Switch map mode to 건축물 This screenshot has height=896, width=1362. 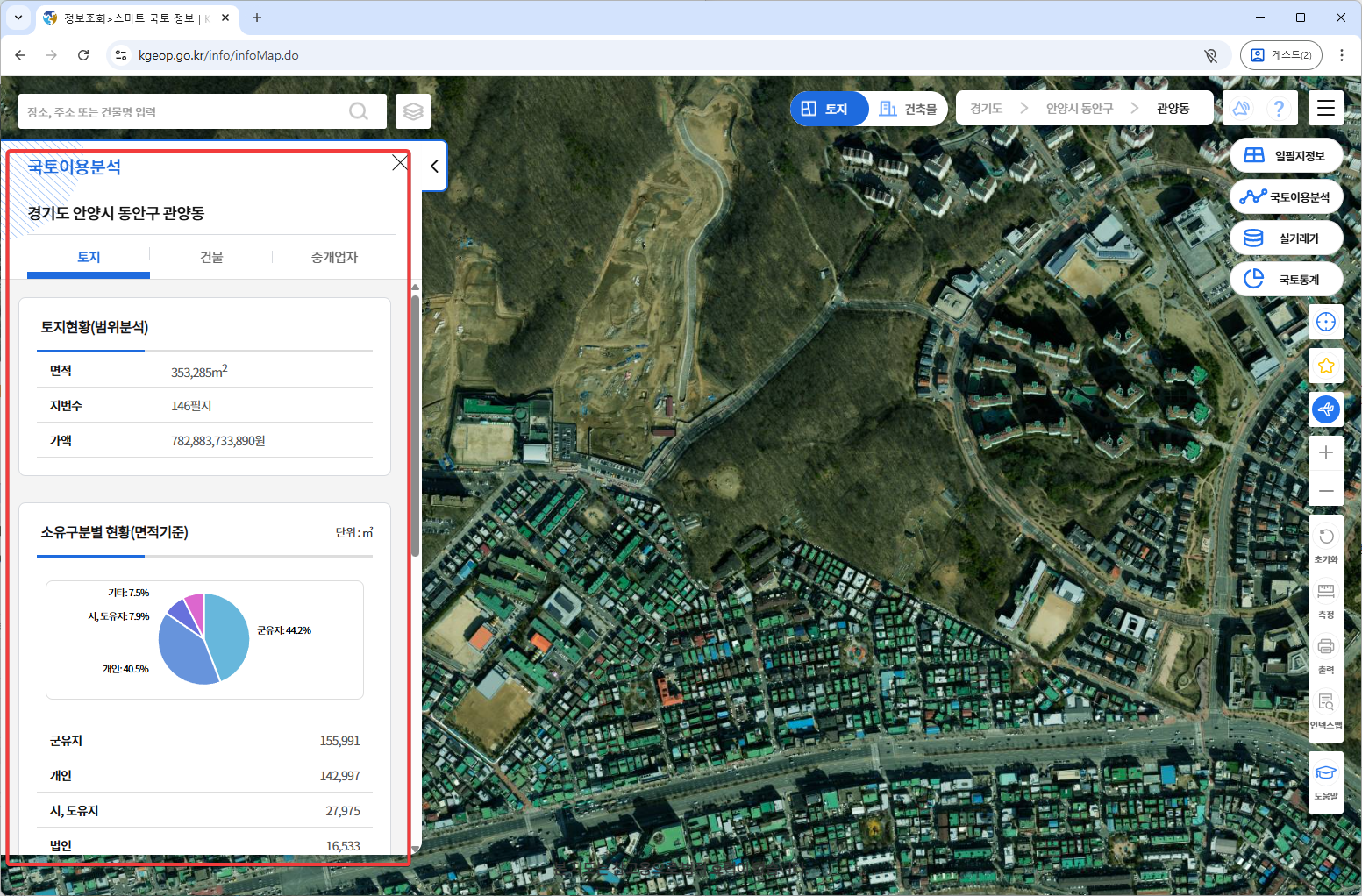pyautogui.click(x=909, y=109)
